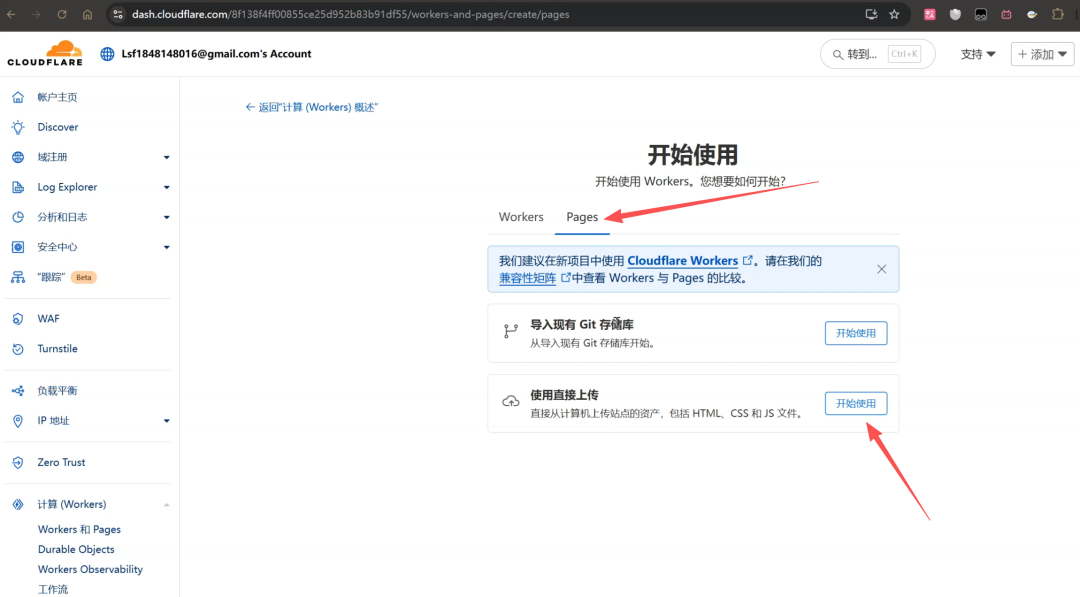Switch to the Workers tab
The width and height of the screenshot is (1080, 597).
pyautogui.click(x=521, y=217)
